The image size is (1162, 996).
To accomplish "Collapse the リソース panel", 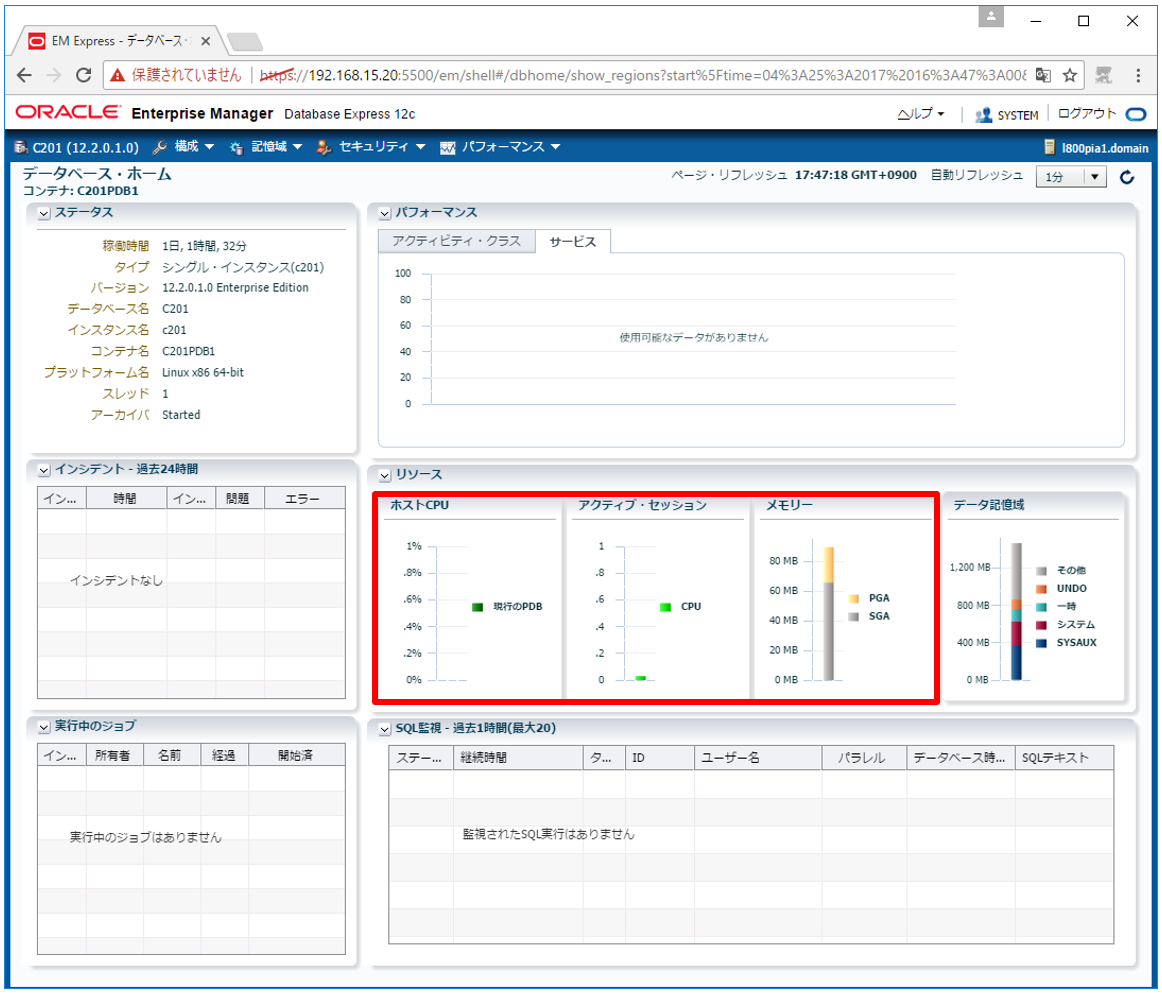I will tap(385, 475).
